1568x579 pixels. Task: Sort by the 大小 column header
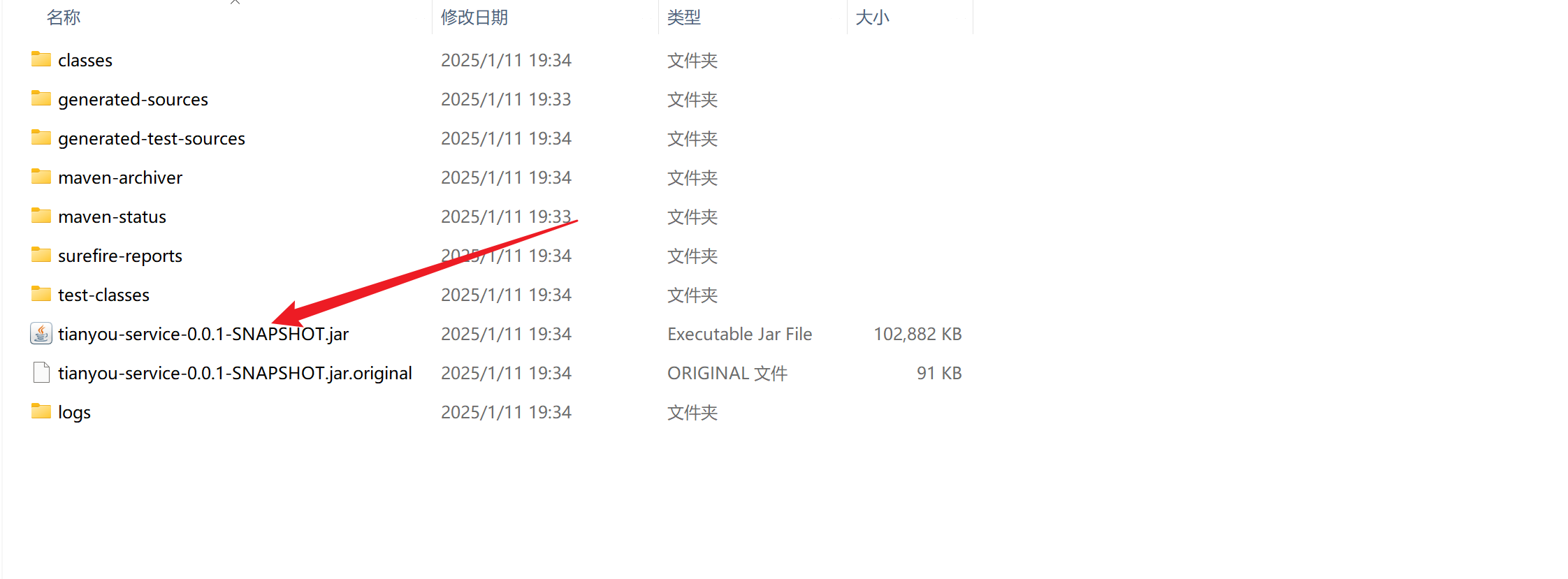(x=873, y=17)
